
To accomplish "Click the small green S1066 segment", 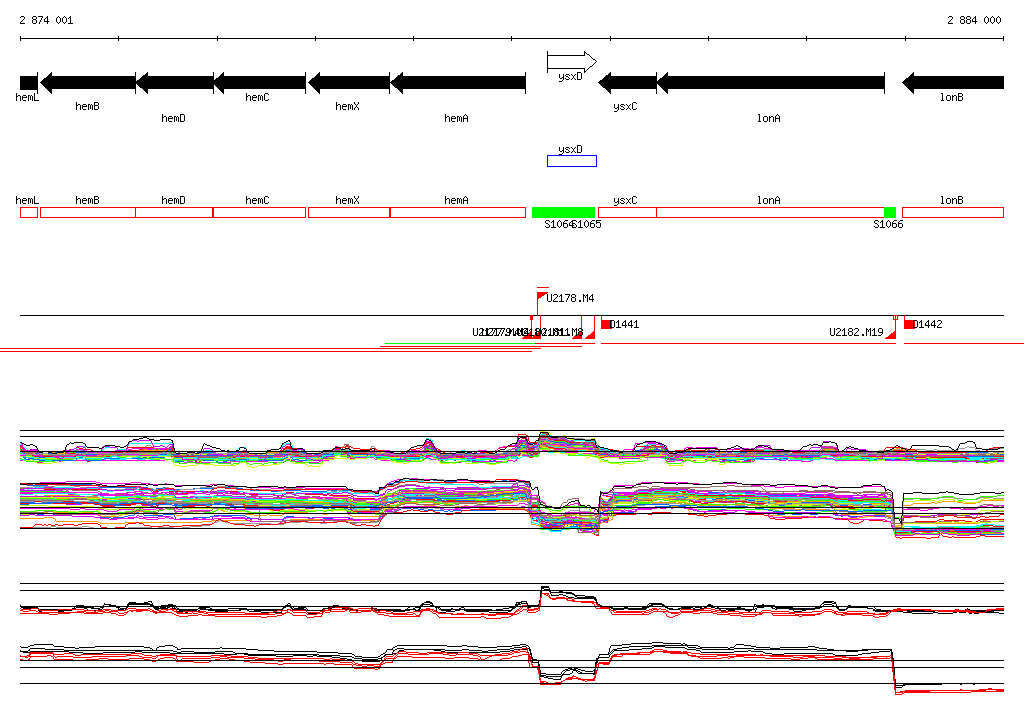I will pos(889,213).
